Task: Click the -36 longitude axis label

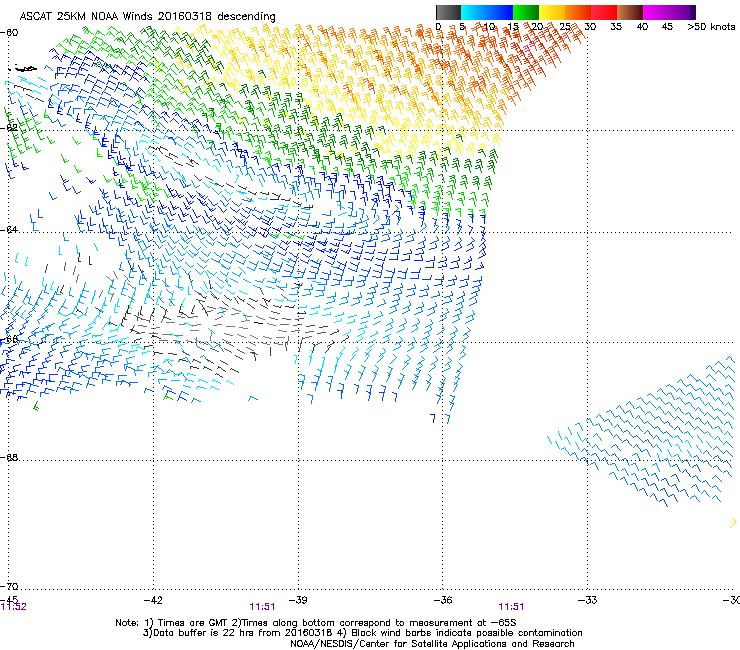Action: [x=443, y=600]
